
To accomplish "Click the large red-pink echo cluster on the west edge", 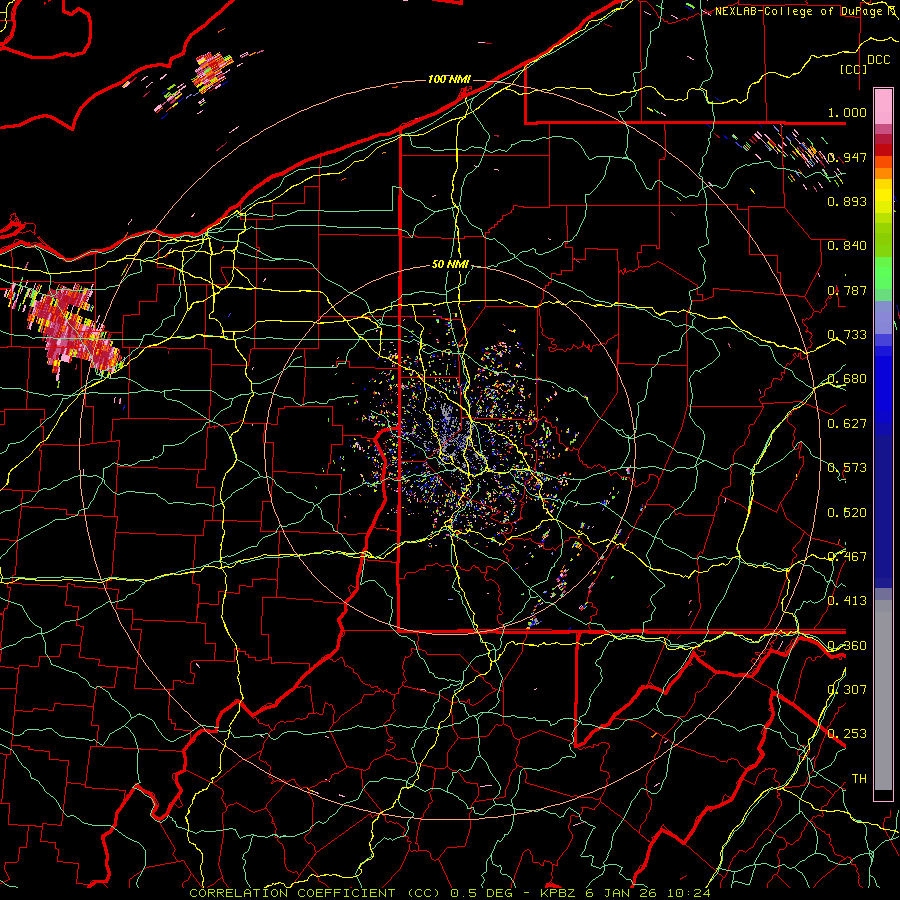I will [x=68, y=330].
